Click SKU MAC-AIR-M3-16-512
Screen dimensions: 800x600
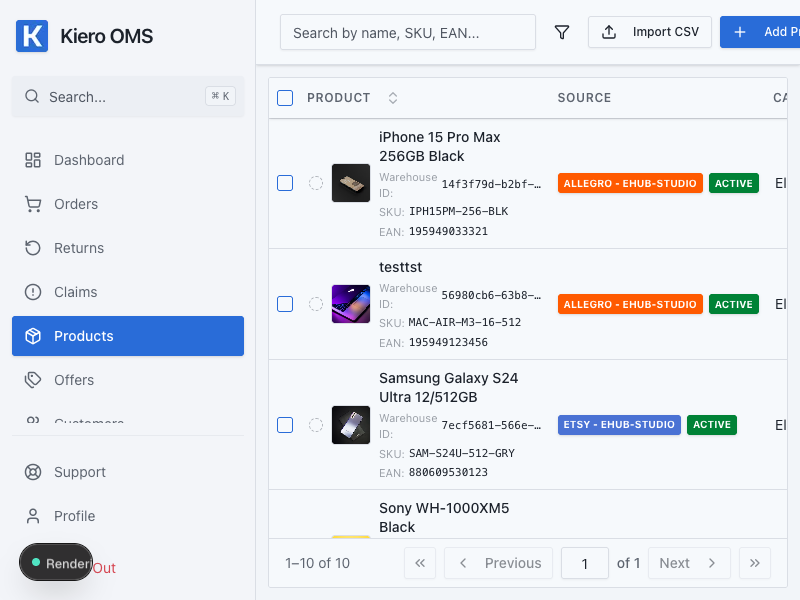pyautogui.click(x=465, y=322)
